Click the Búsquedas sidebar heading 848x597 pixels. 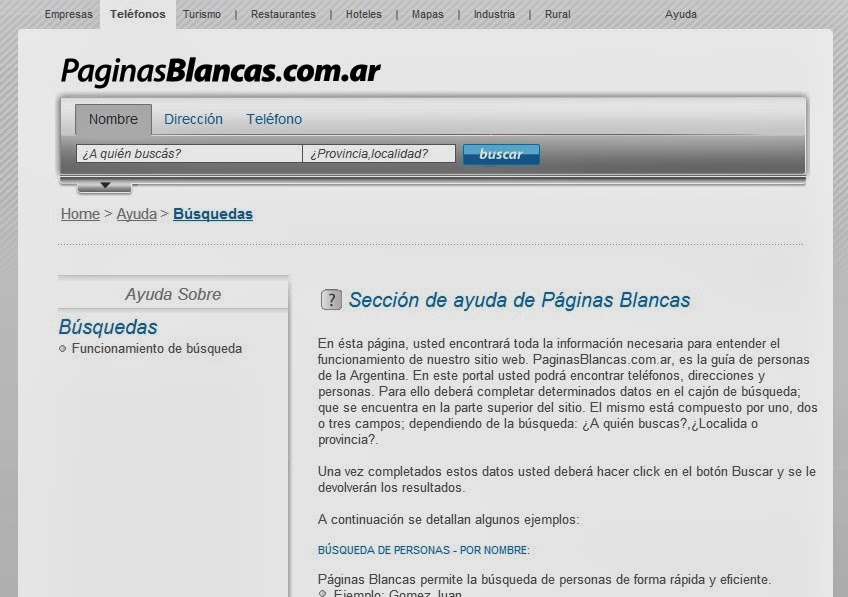[108, 327]
